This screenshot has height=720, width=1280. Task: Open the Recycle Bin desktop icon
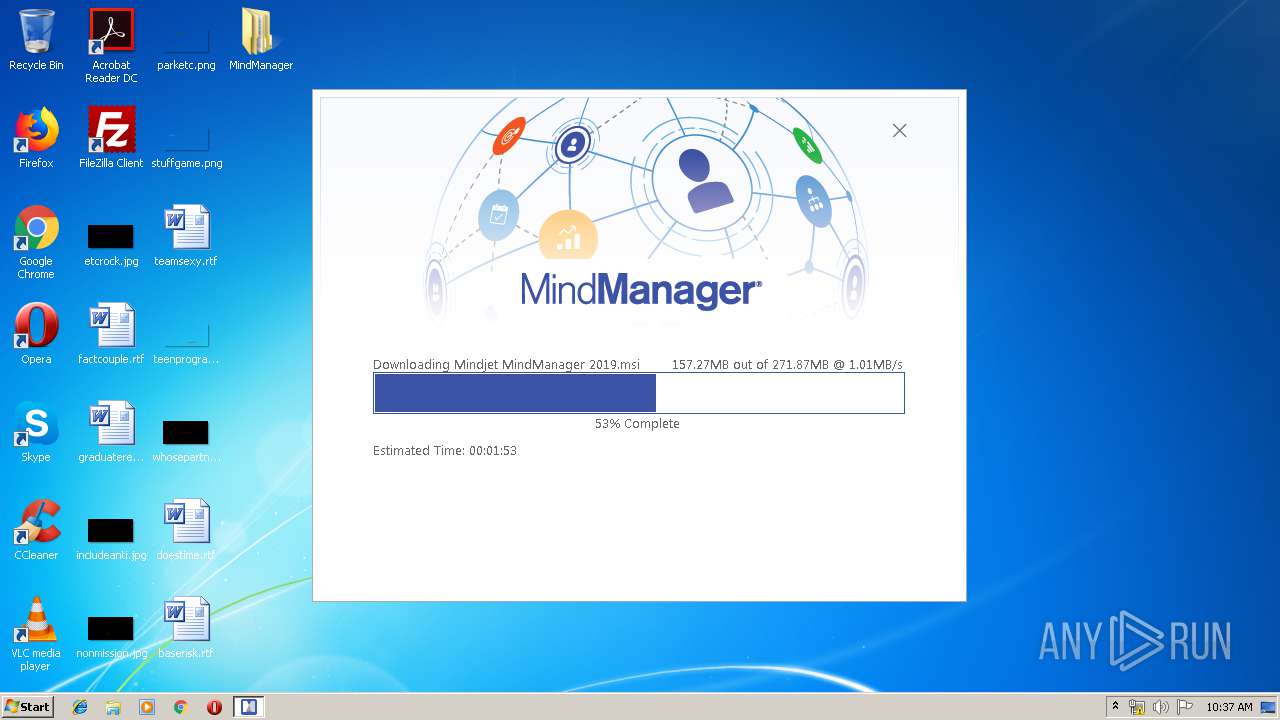[36, 40]
